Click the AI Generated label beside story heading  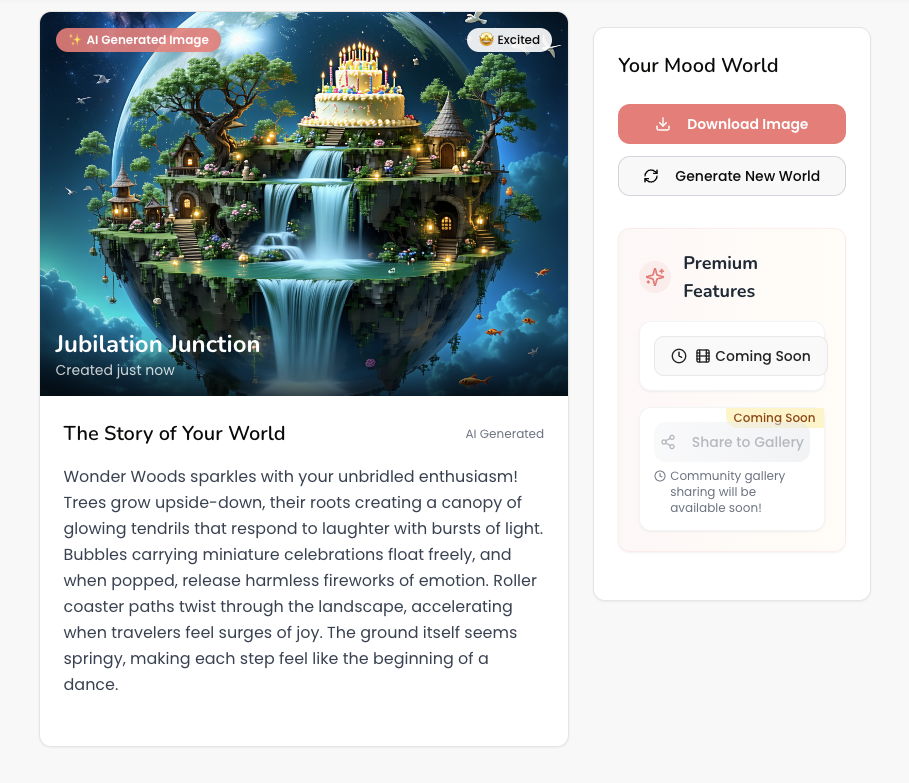pyautogui.click(x=504, y=434)
